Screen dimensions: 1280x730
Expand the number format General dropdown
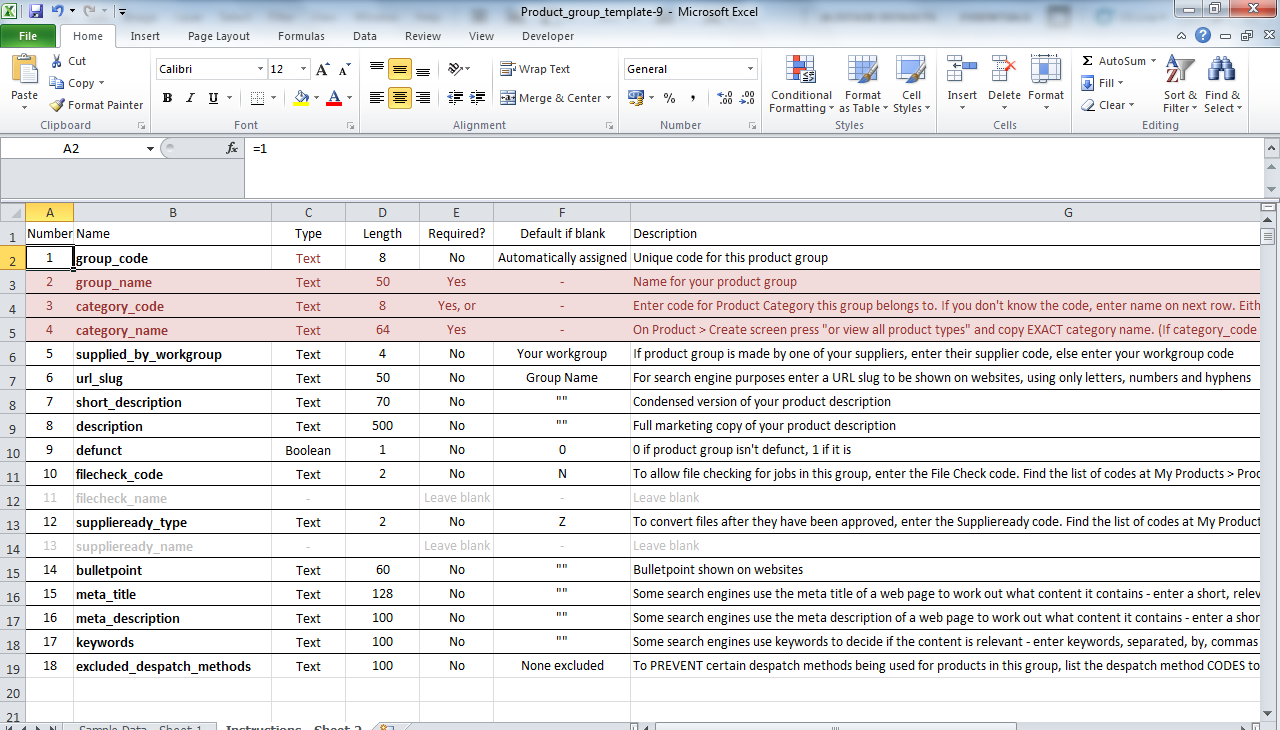[750, 69]
